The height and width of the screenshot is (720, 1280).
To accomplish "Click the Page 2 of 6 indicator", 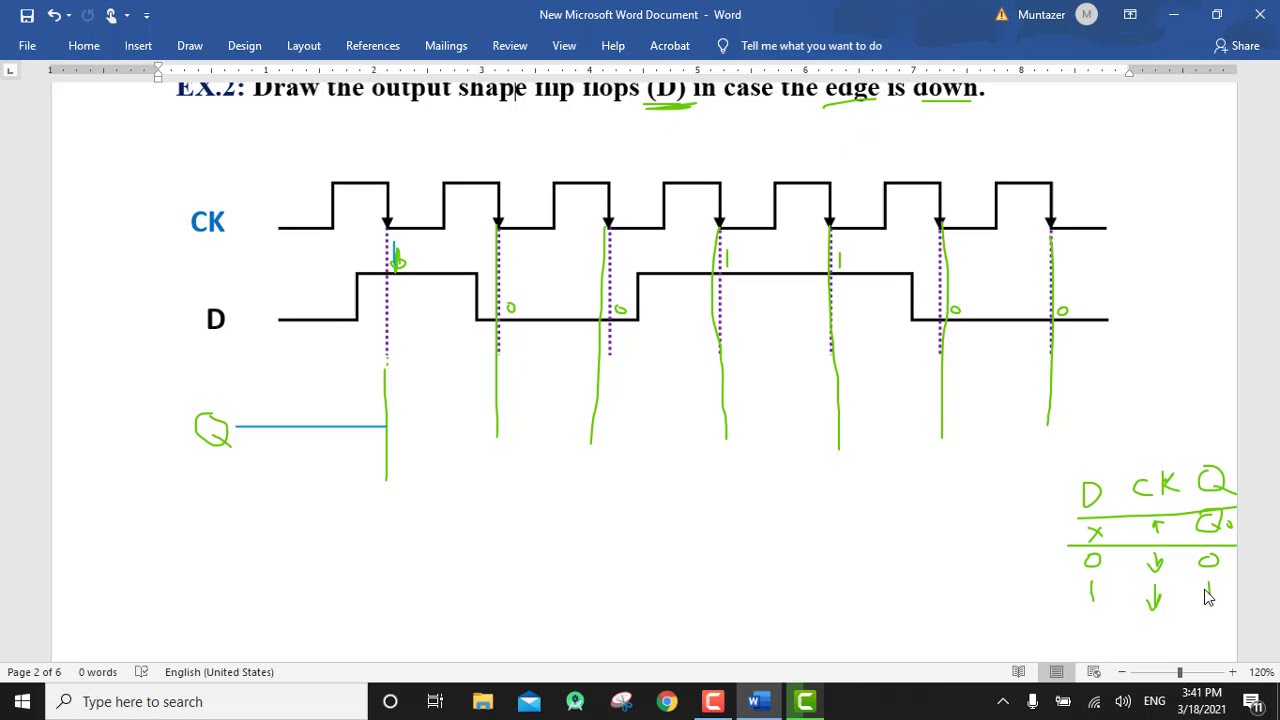I will pos(34,672).
